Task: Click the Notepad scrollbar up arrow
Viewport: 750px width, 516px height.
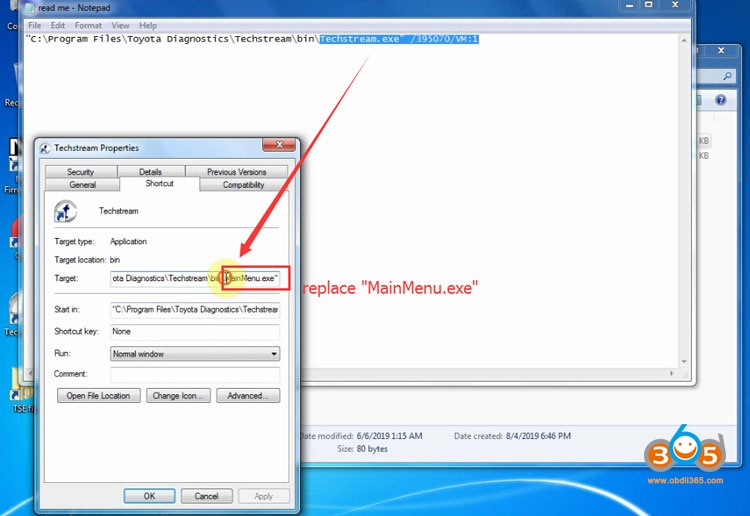Action: point(684,41)
